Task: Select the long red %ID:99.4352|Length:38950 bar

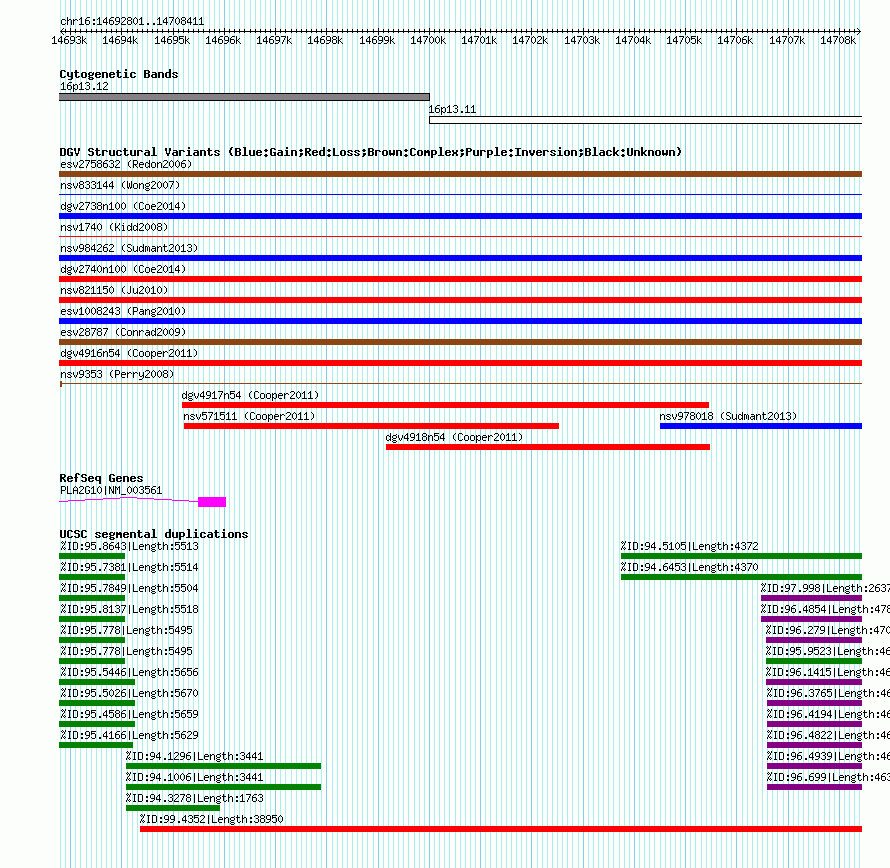Action: (x=501, y=829)
